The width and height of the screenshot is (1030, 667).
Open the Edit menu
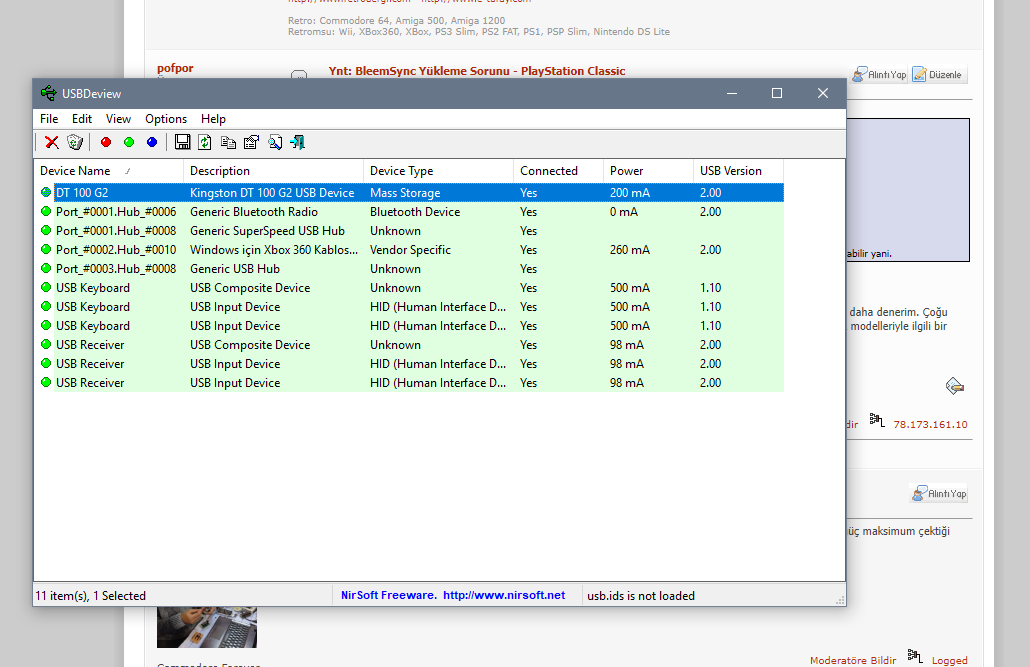tap(82, 119)
